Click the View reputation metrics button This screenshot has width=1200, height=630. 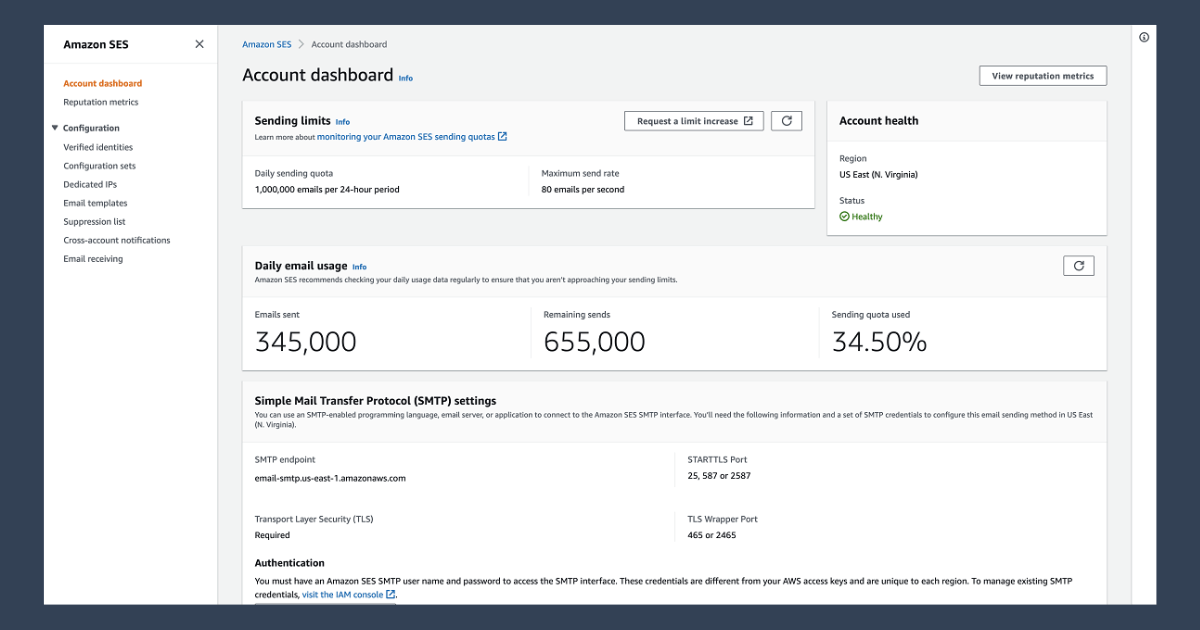[x=1043, y=76]
